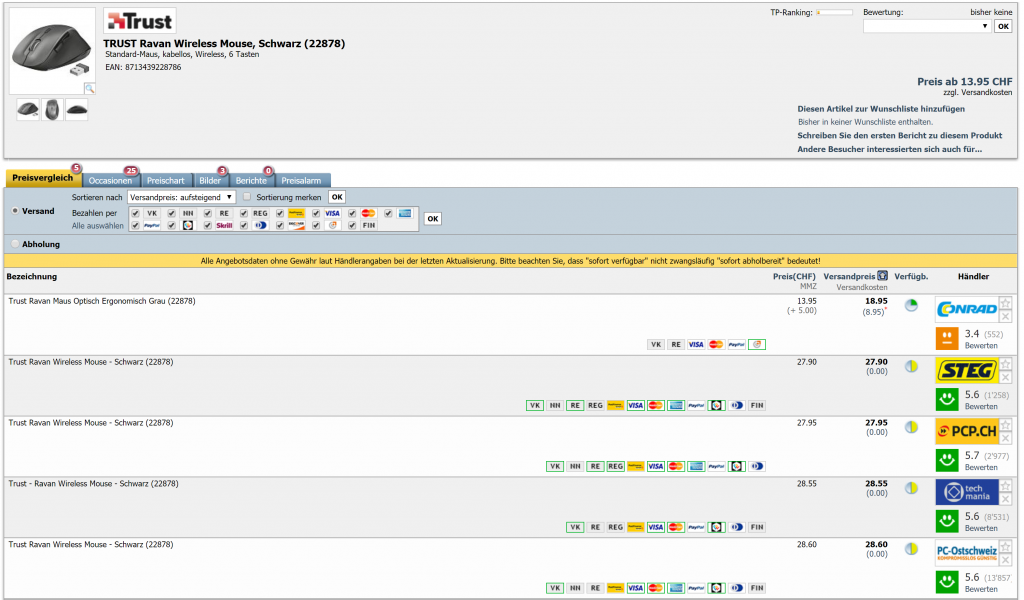Uncheck the Skrill payment filter checkbox
The width and height of the screenshot is (1024, 600).
[x=208, y=226]
